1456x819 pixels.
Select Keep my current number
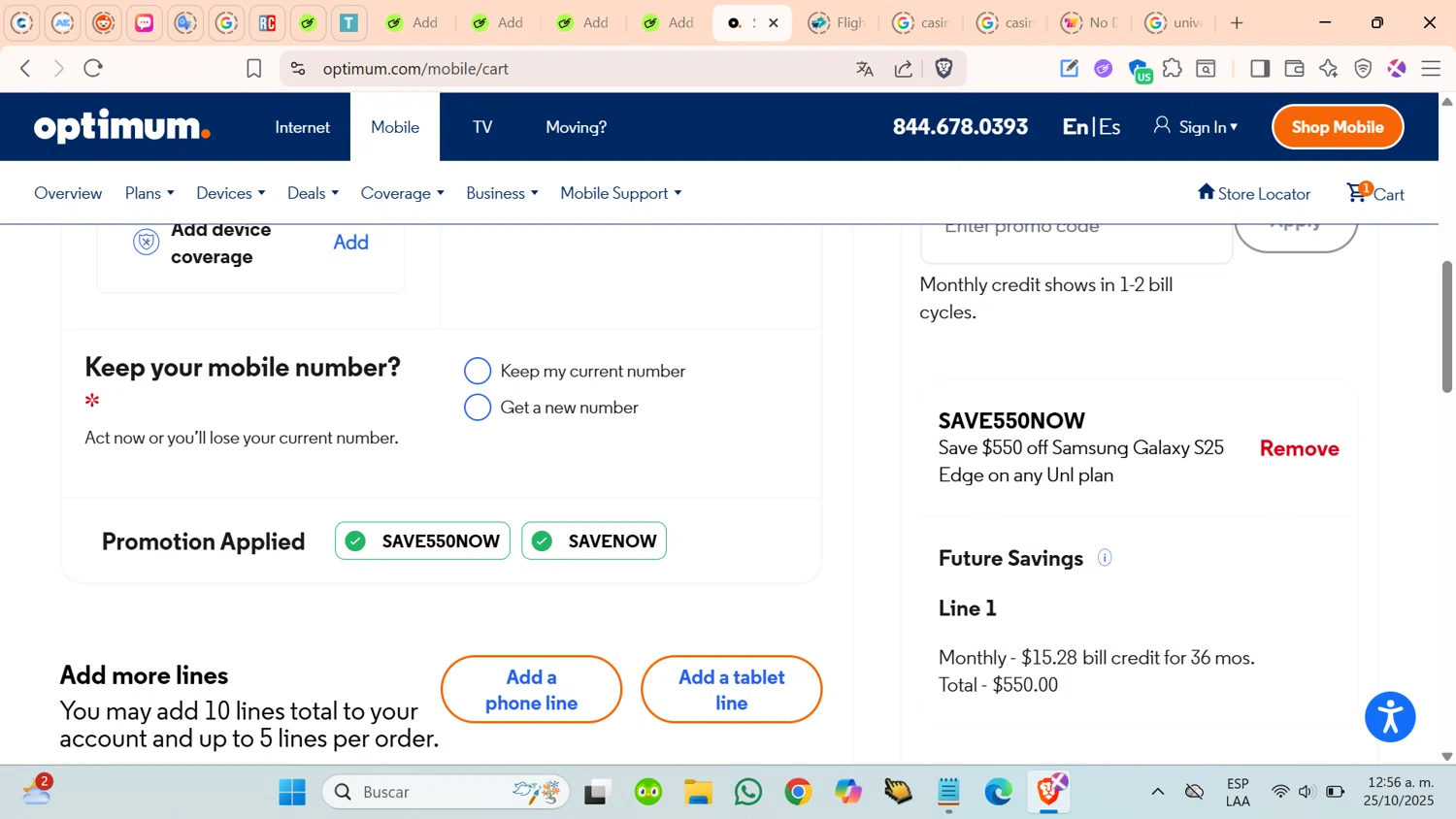click(478, 371)
